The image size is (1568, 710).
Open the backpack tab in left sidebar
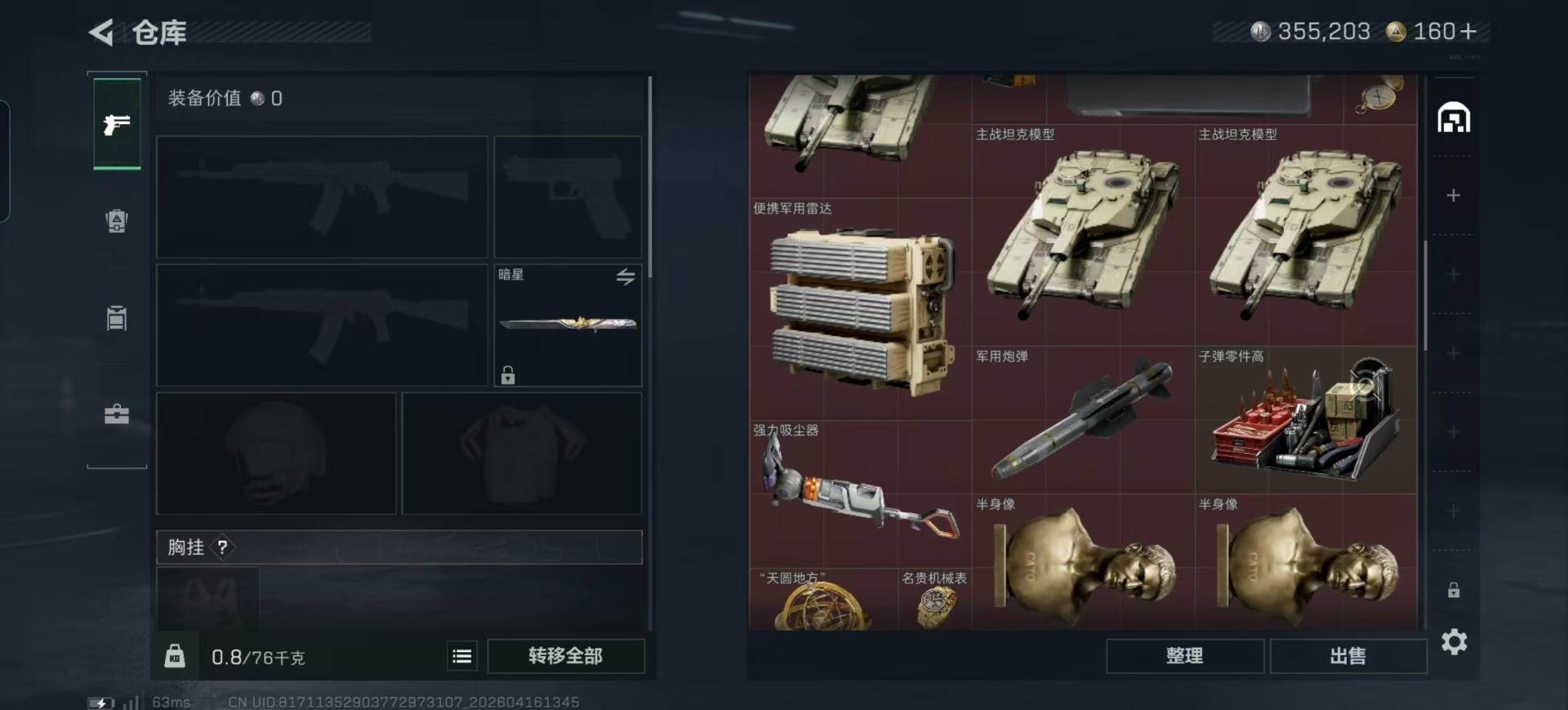point(117,220)
